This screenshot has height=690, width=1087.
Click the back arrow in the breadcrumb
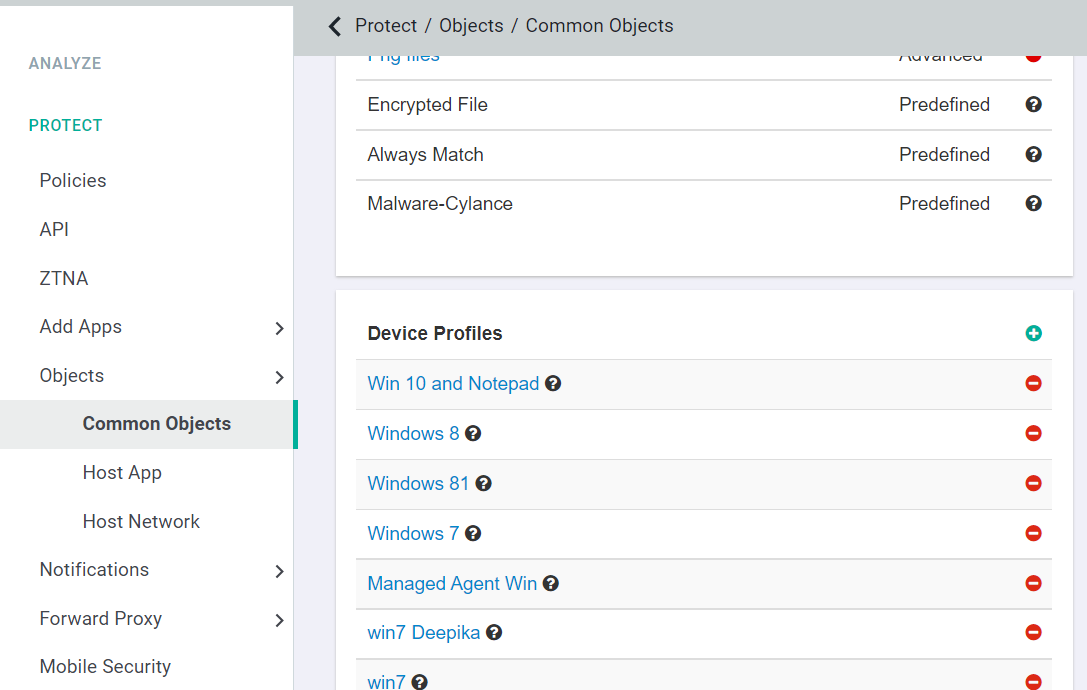click(x=334, y=26)
